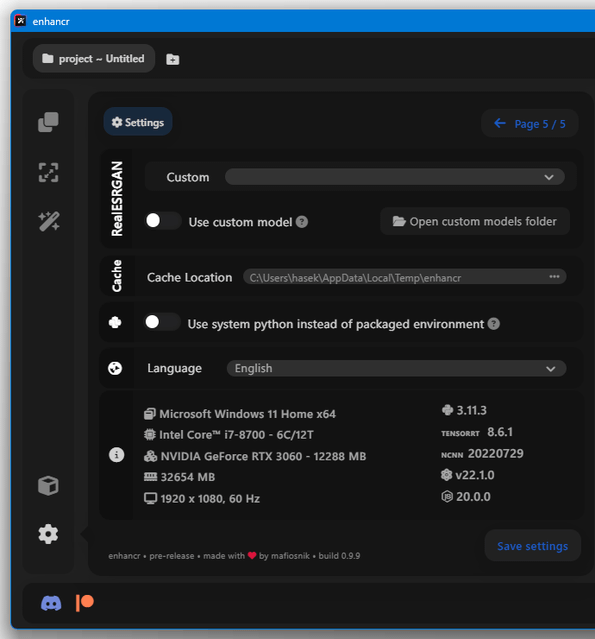Open the restoration tab with magic wand icon

(x=49, y=221)
